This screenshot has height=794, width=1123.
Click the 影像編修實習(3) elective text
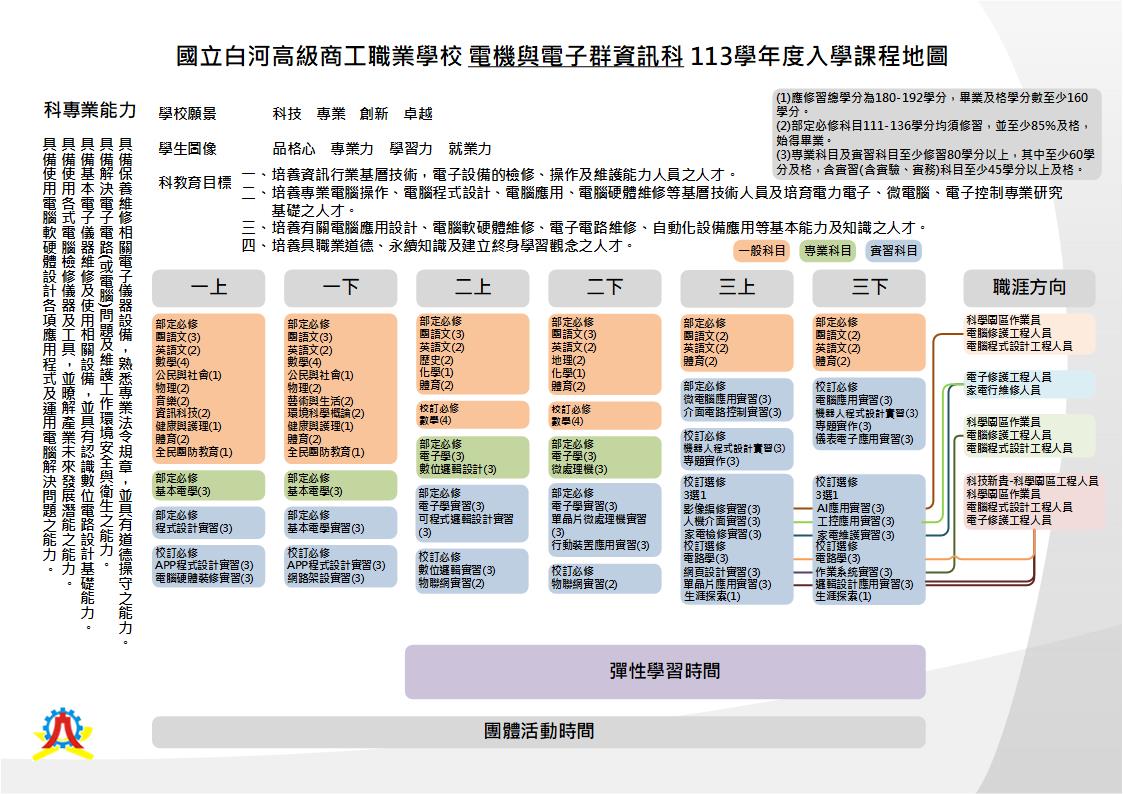click(721, 509)
